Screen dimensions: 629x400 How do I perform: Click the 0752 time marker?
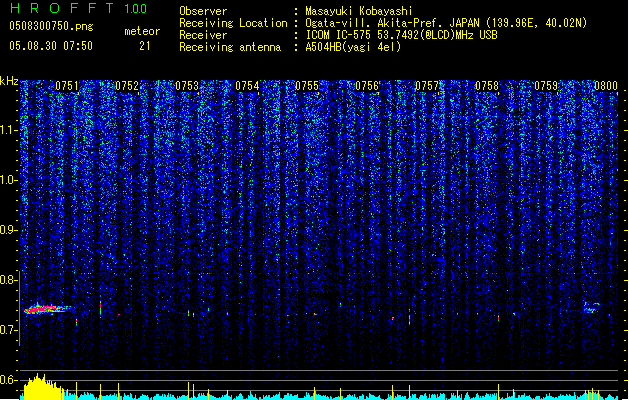point(127,86)
